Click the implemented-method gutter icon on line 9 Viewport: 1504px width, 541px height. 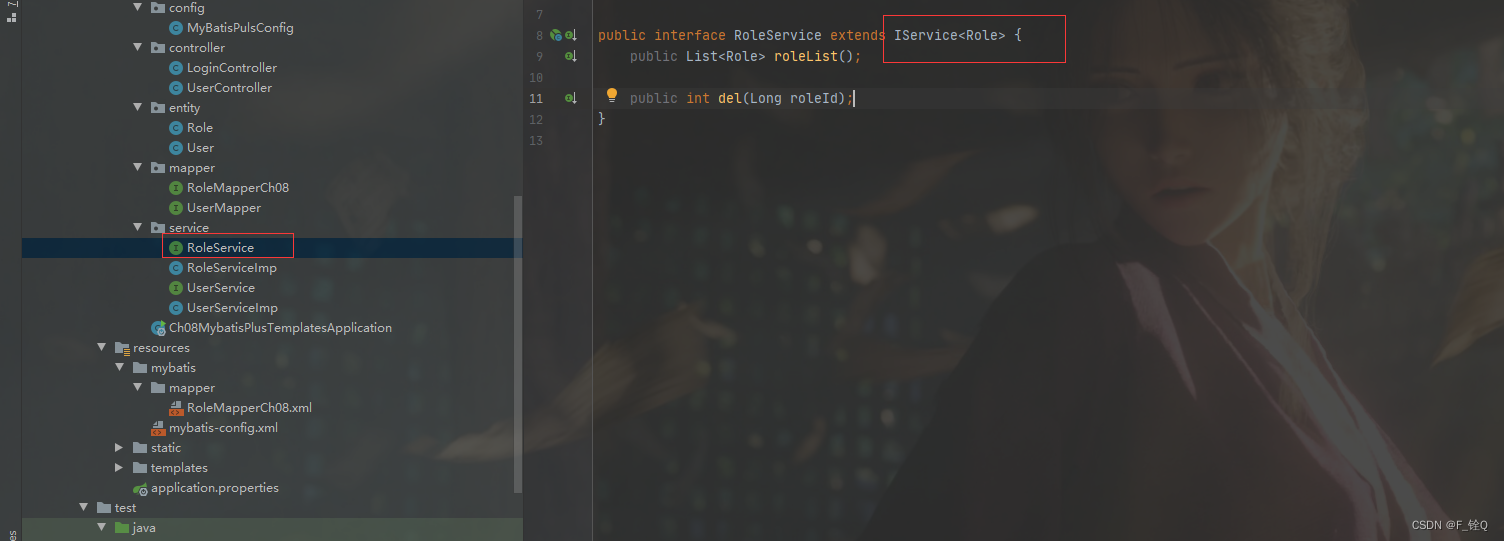click(571, 56)
